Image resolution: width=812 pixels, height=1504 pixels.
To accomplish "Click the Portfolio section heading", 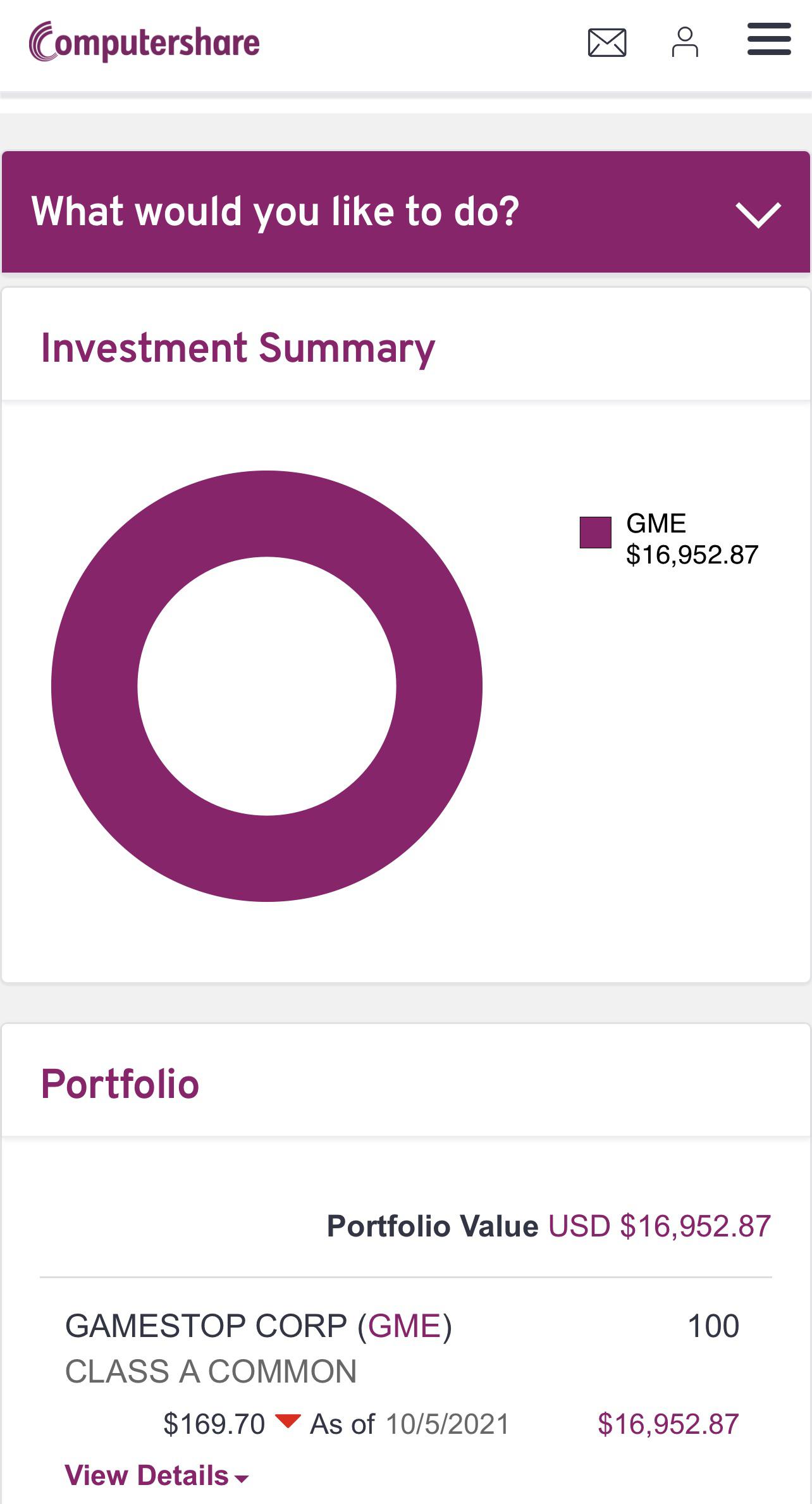I will [x=120, y=1084].
